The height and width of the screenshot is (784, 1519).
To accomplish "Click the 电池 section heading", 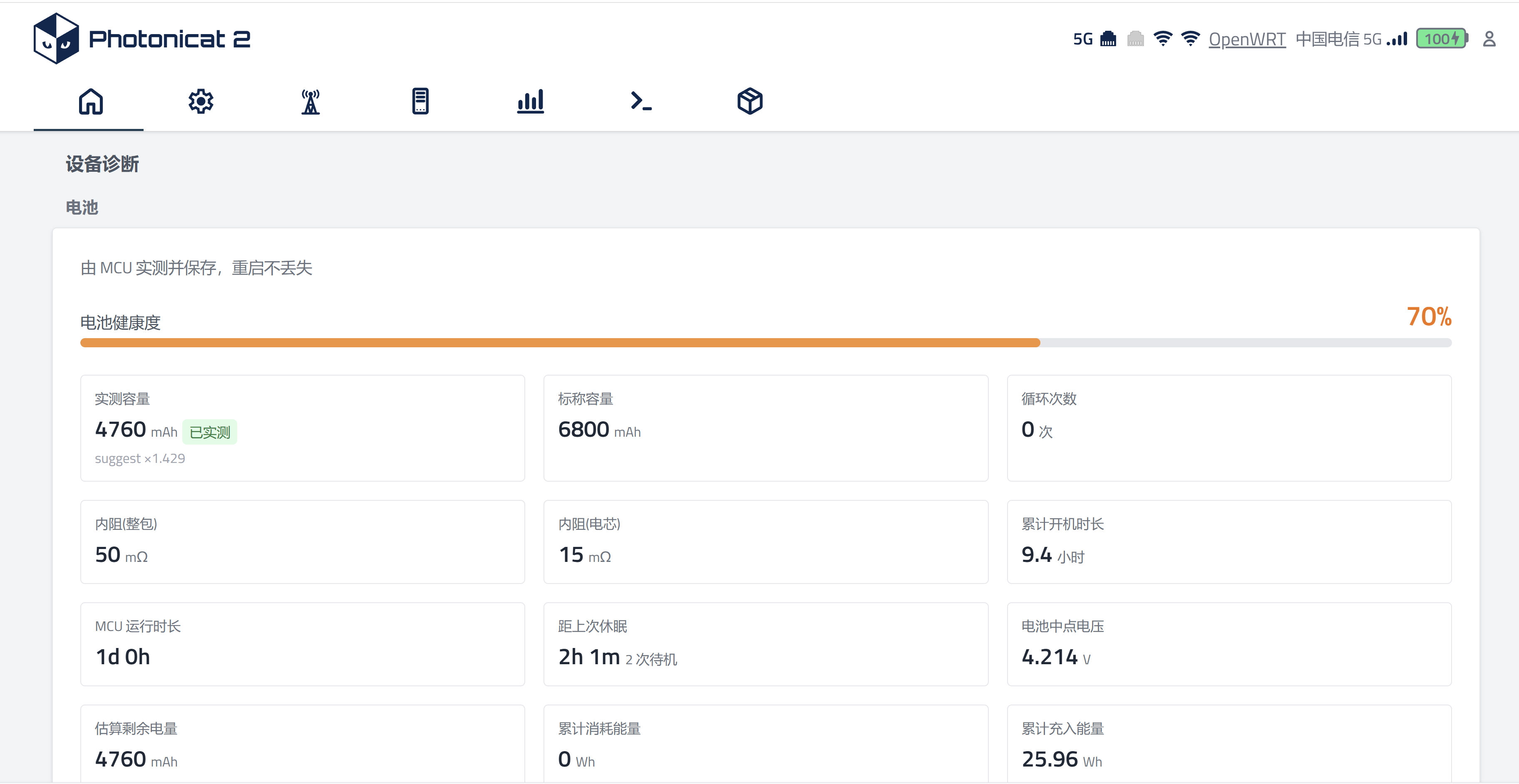I will (82, 208).
